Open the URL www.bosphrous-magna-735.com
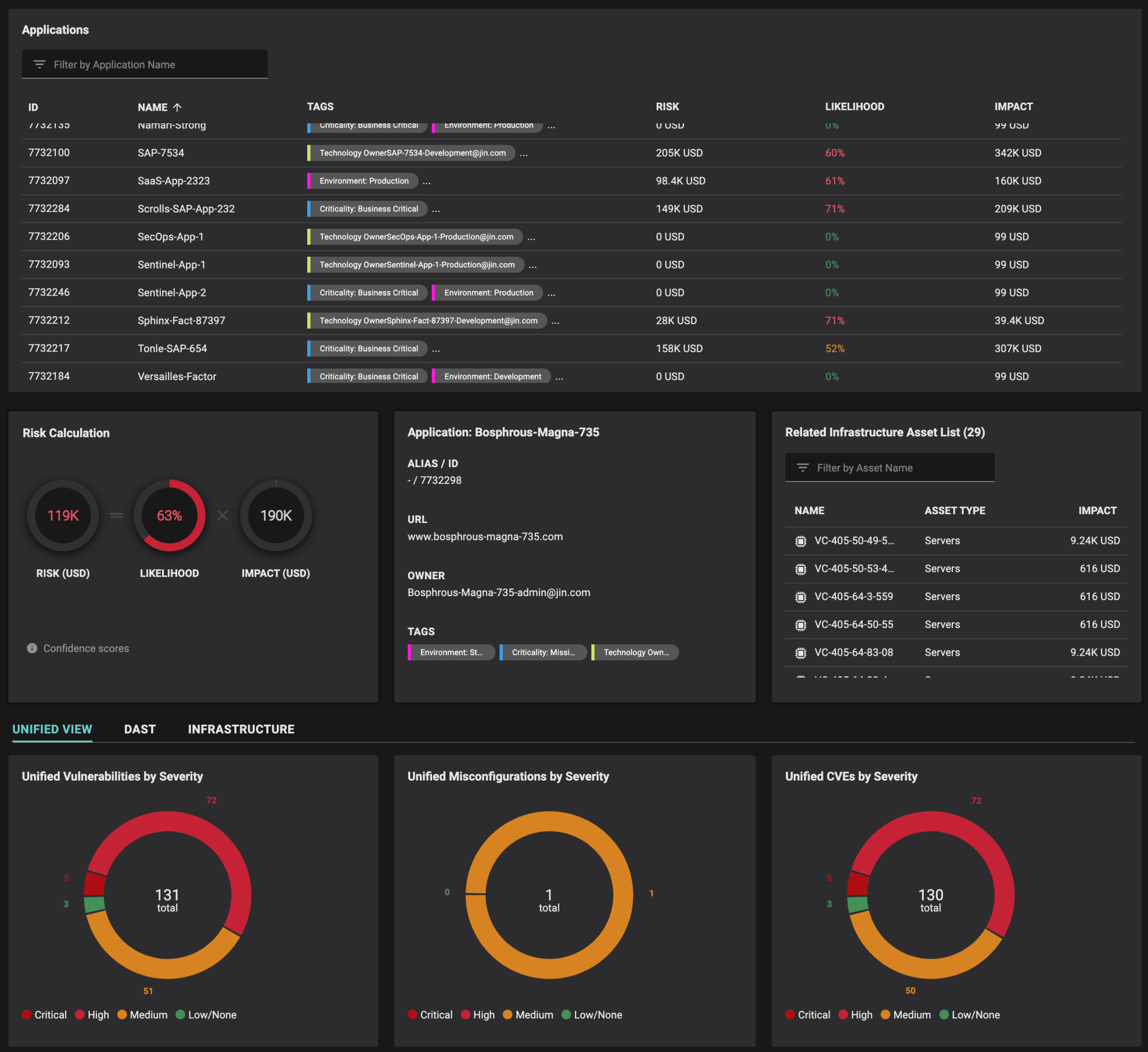 (x=485, y=536)
